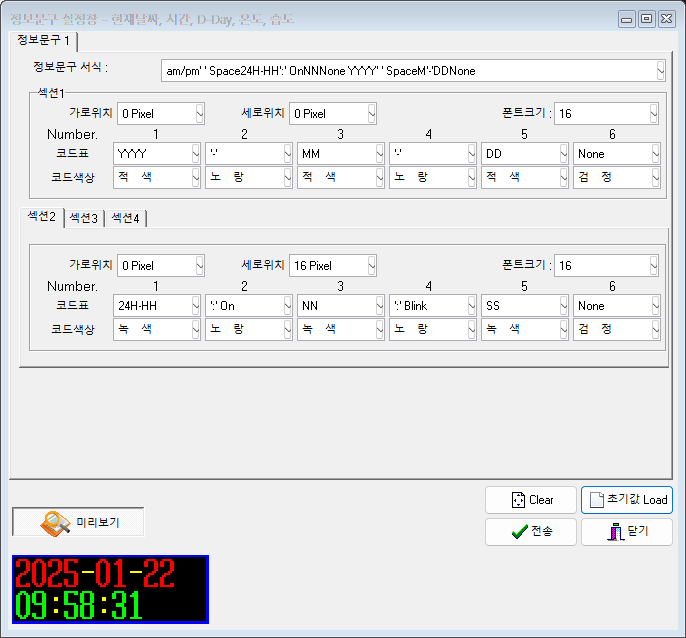Viewport: 686px width, 638px height.
Task: Switch to the 섹션3 tab
Action: coord(83,218)
